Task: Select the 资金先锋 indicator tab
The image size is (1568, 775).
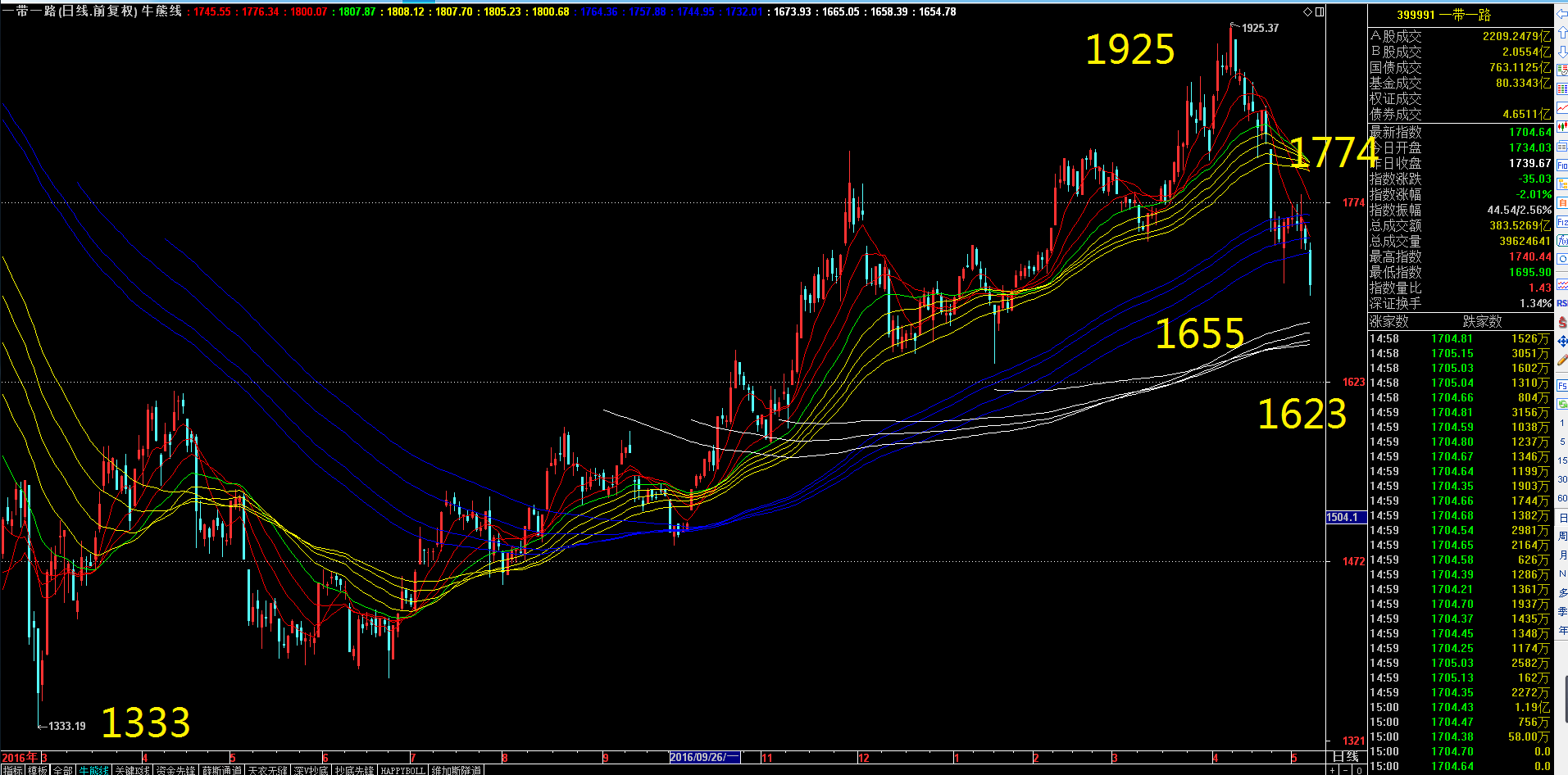Action: [176, 770]
